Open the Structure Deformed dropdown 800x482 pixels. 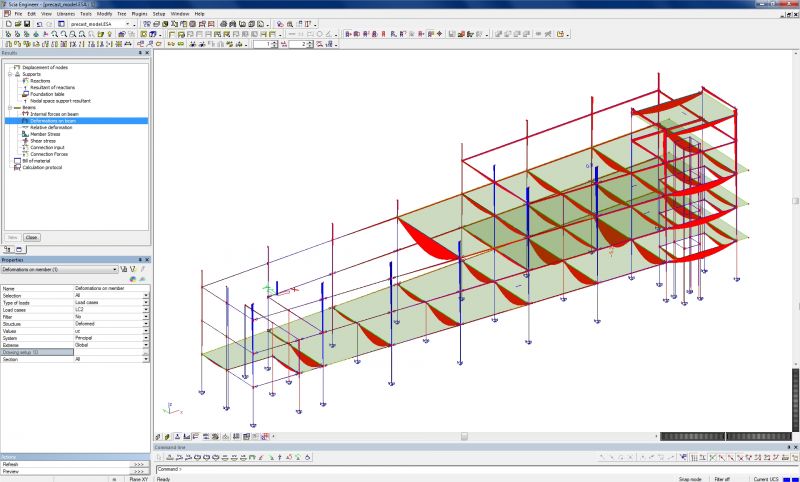[145, 324]
